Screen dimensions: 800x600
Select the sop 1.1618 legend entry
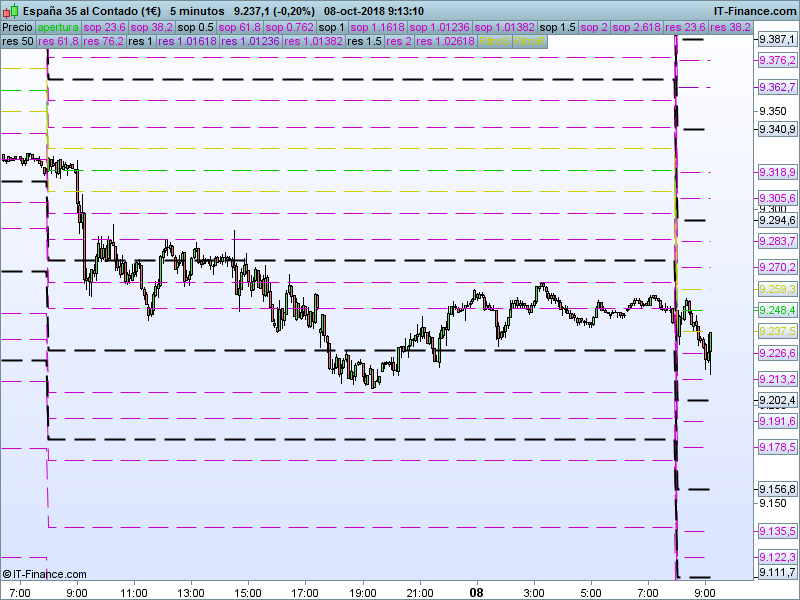pyautogui.click(x=377, y=28)
